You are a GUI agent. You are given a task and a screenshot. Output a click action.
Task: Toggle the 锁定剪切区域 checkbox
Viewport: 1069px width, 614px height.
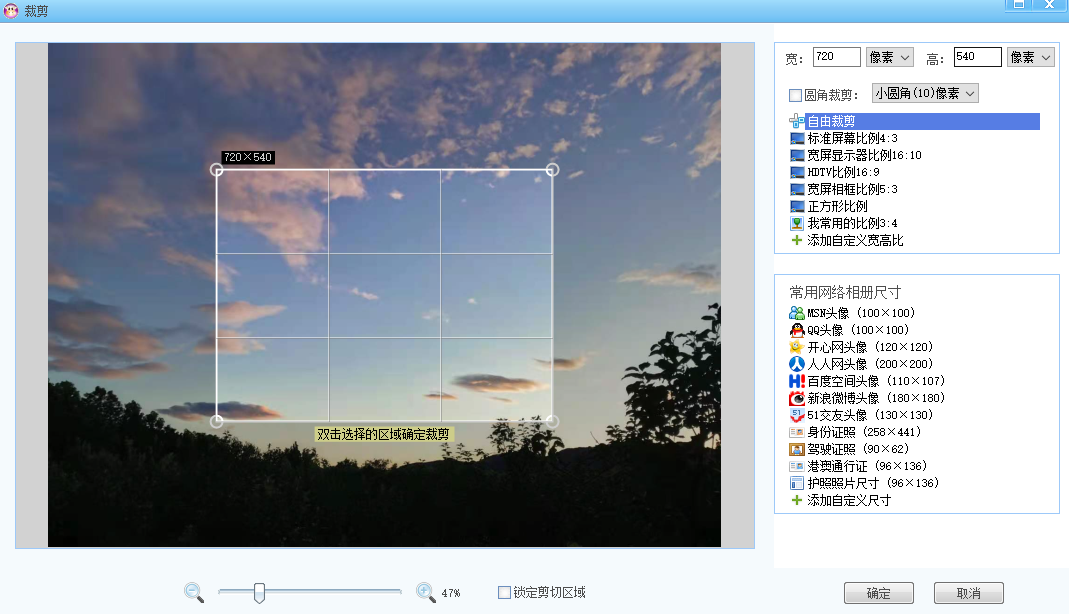(x=504, y=592)
